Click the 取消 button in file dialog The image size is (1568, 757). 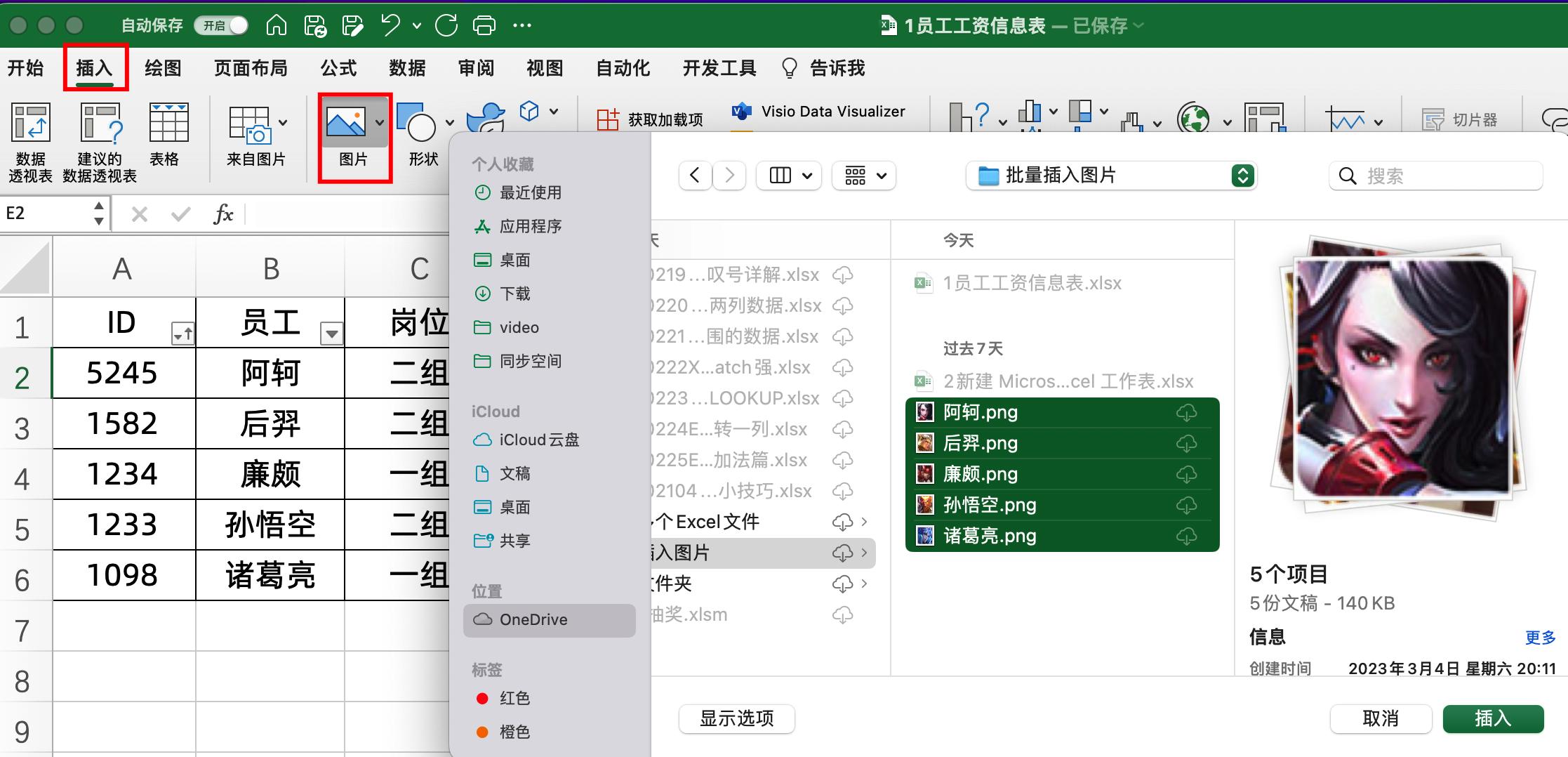point(1381,718)
